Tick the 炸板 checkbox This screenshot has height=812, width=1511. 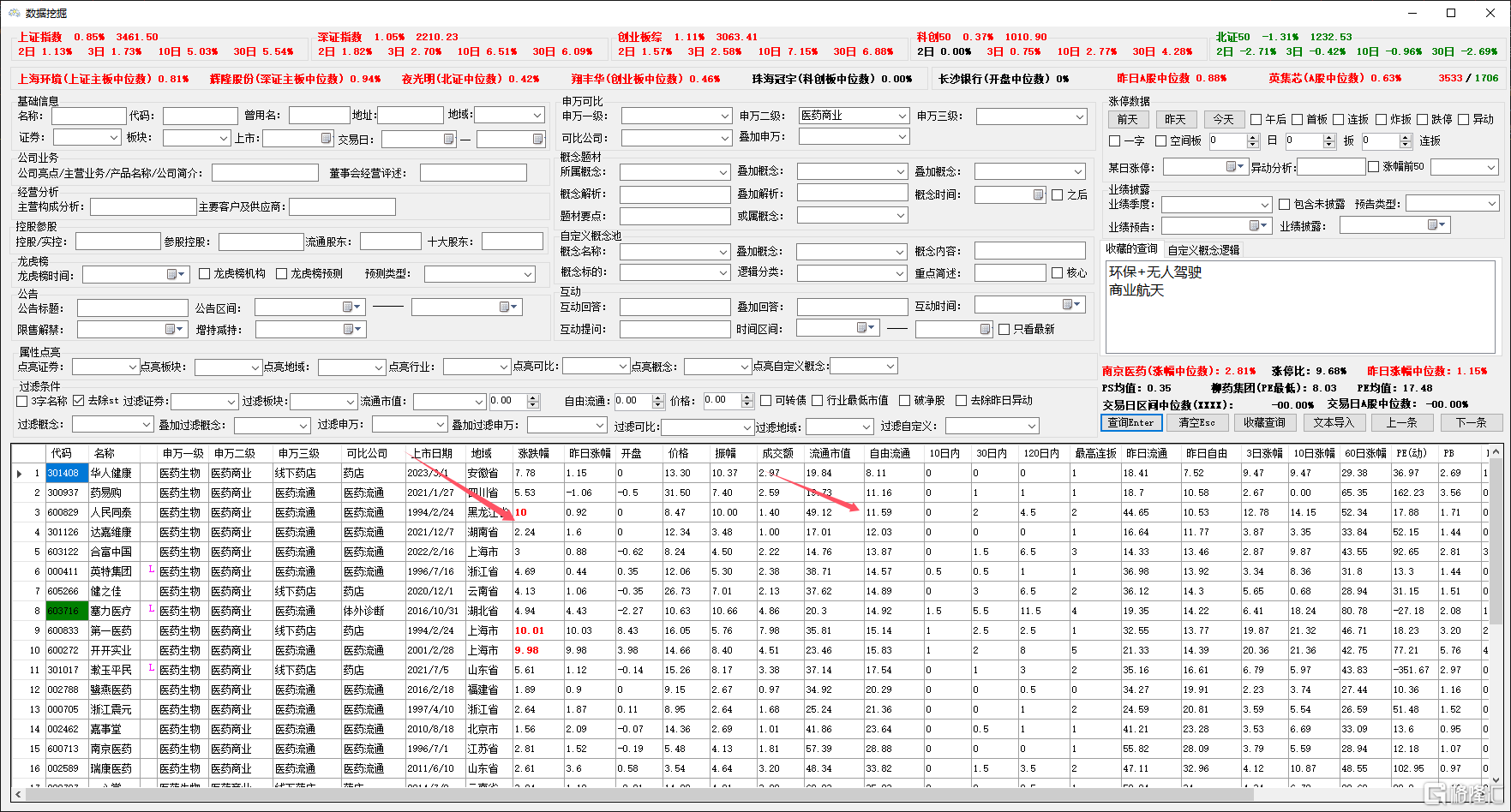[1381, 119]
